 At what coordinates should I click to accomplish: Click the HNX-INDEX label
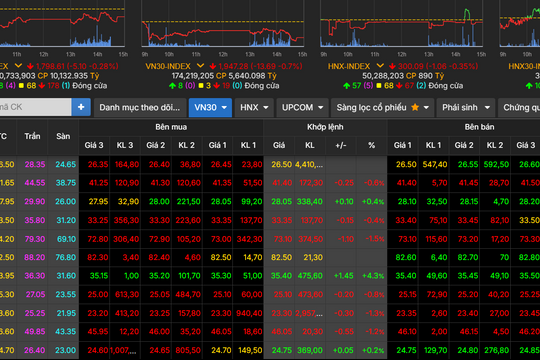click(x=349, y=66)
